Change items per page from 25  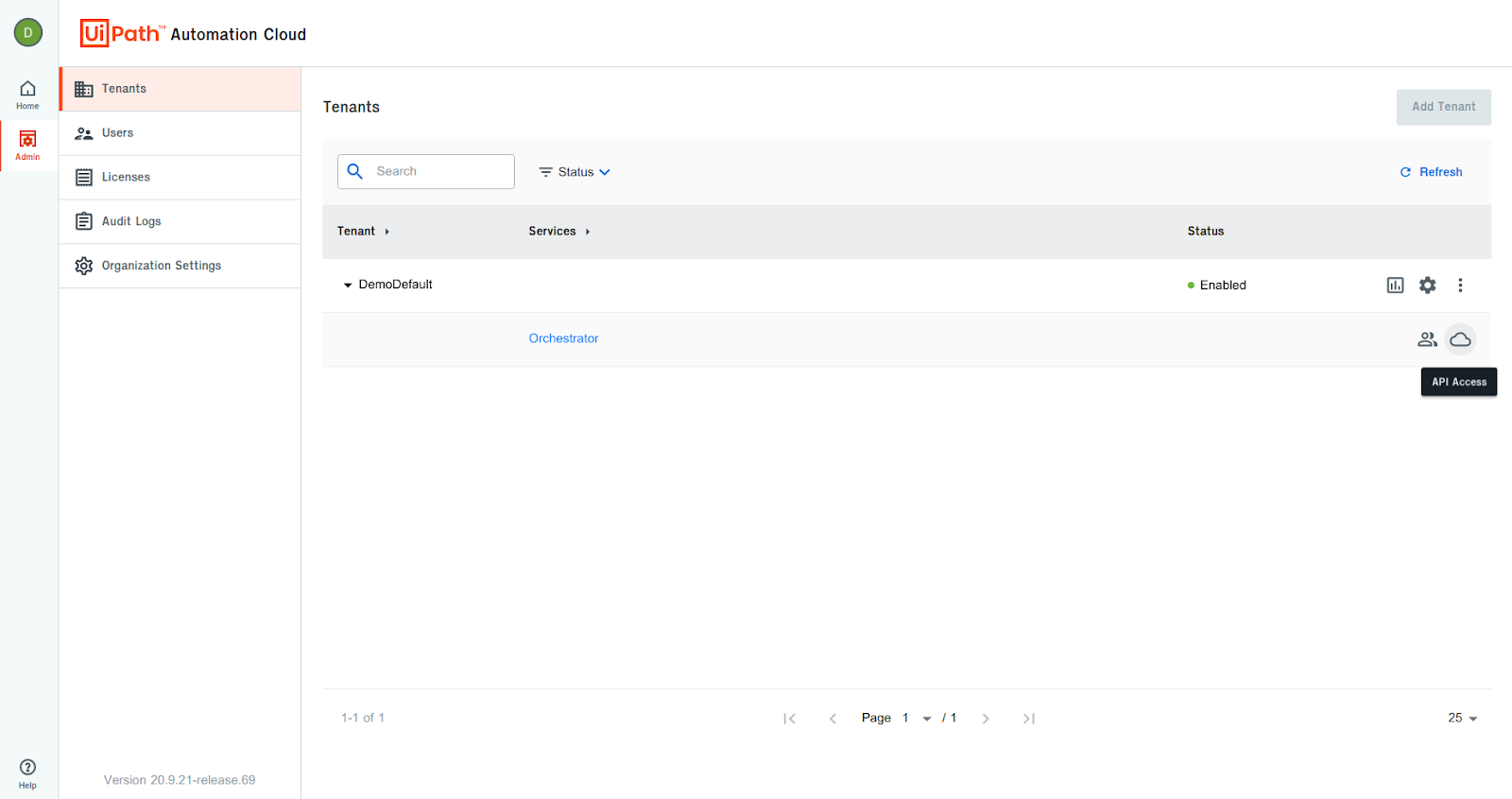click(1462, 719)
